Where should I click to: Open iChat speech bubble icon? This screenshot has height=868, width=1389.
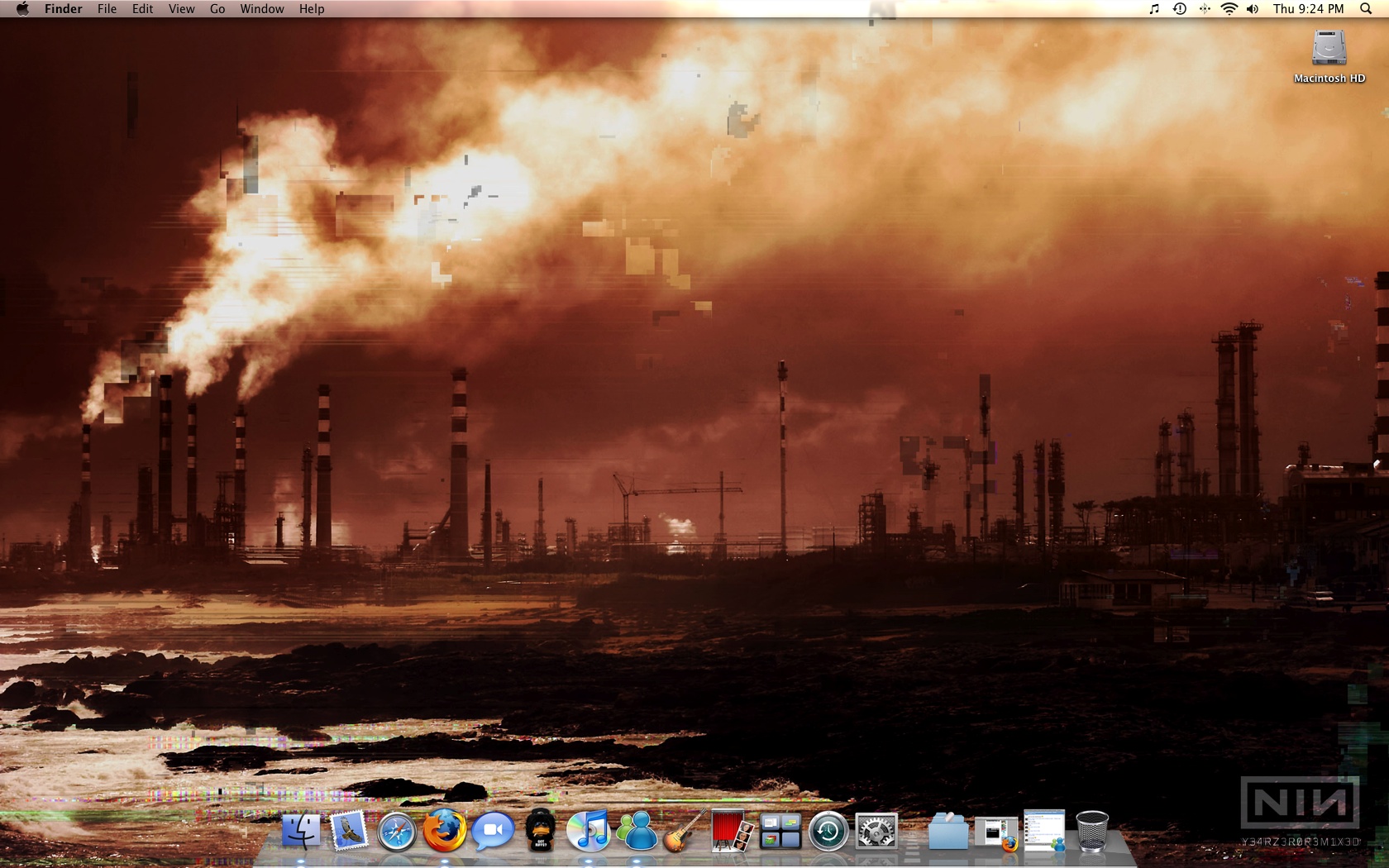[493, 831]
